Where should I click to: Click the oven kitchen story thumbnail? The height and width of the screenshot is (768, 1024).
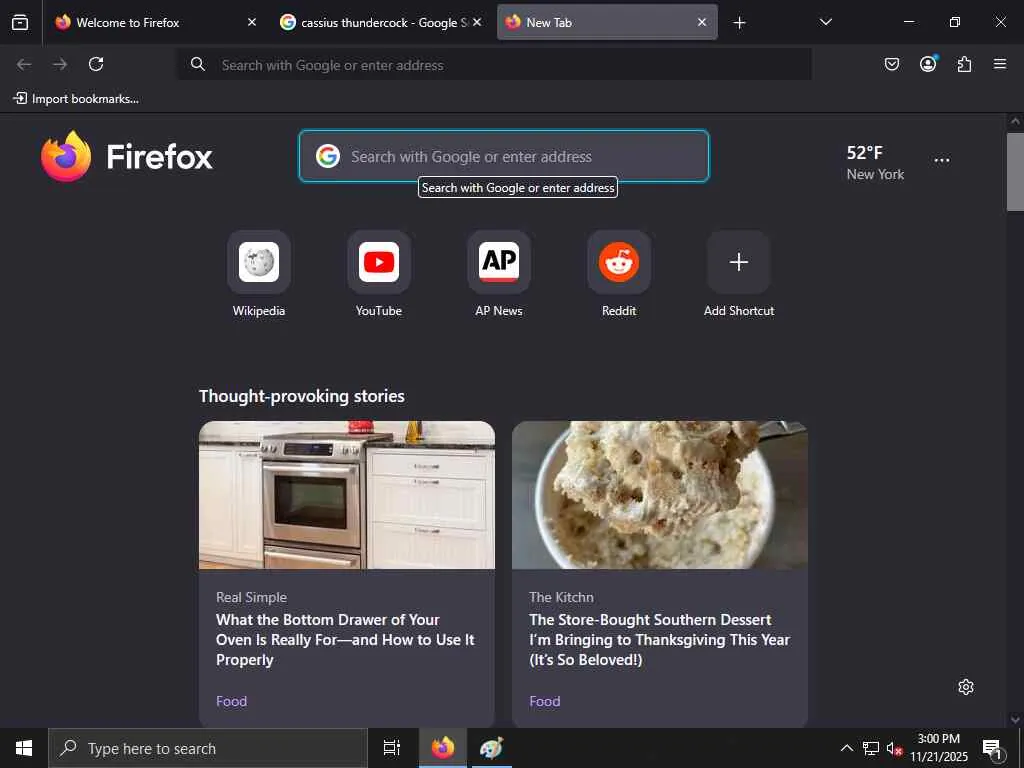347,495
